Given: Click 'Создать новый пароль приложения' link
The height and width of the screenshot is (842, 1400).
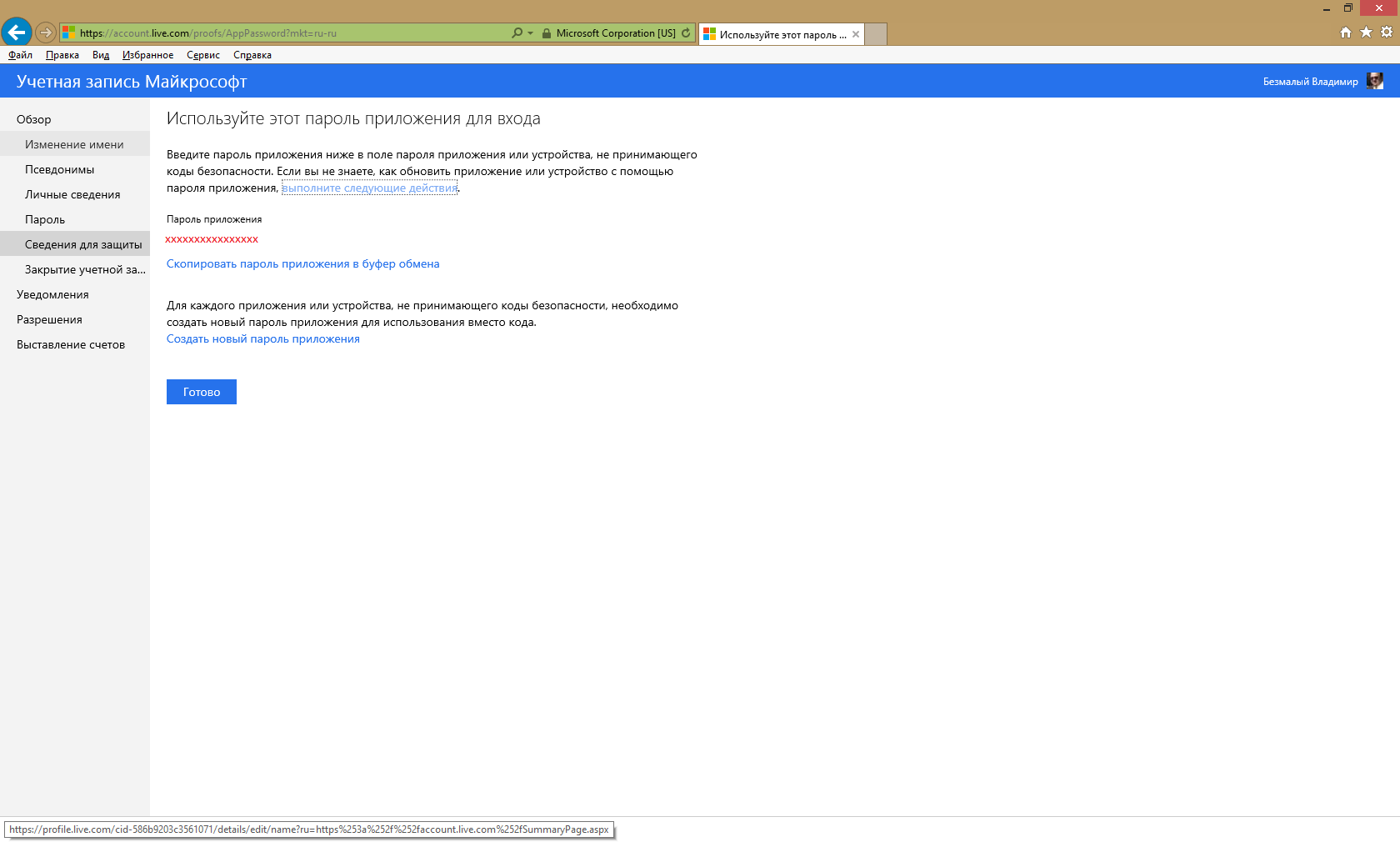Looking at the screenshot, I should 263,339.
